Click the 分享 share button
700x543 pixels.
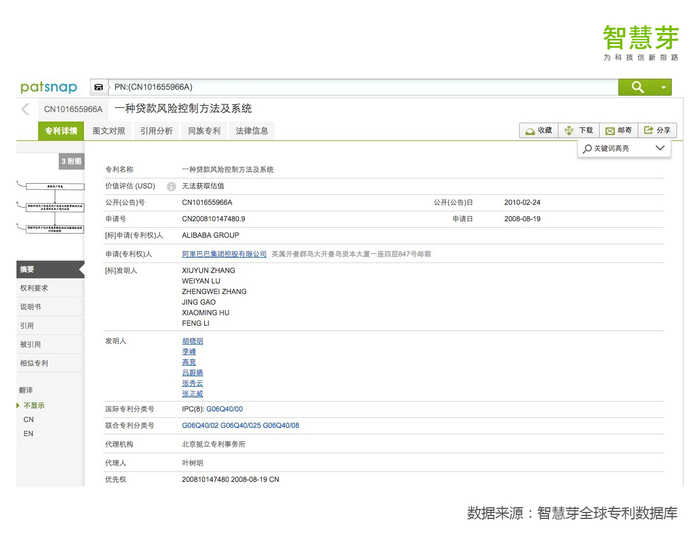pyautogui.click(x=658, y=130)
